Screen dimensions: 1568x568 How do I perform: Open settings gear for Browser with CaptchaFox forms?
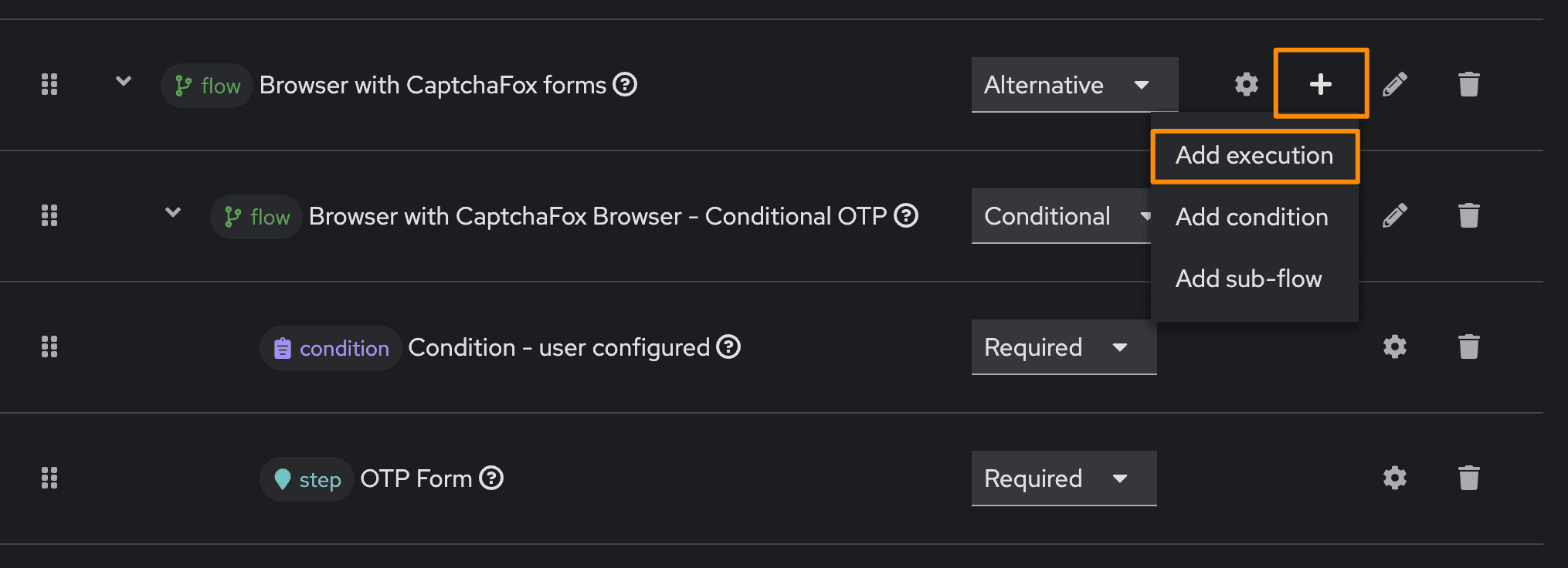1246,84
